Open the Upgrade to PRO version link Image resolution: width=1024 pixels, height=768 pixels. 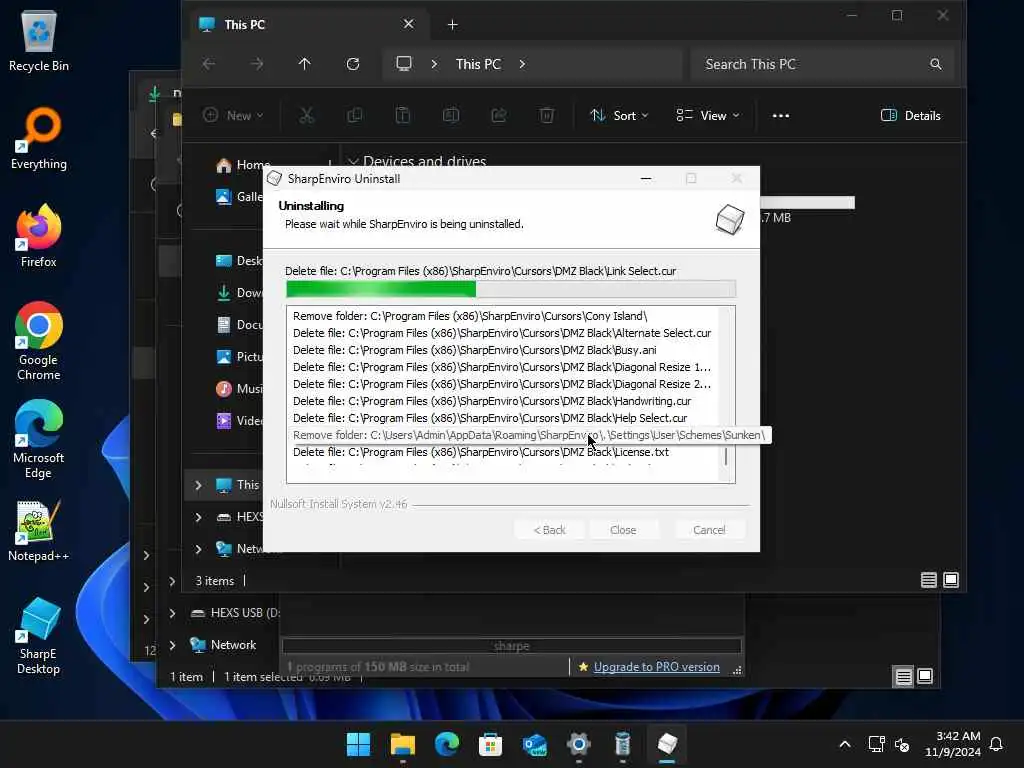point(656,667)
